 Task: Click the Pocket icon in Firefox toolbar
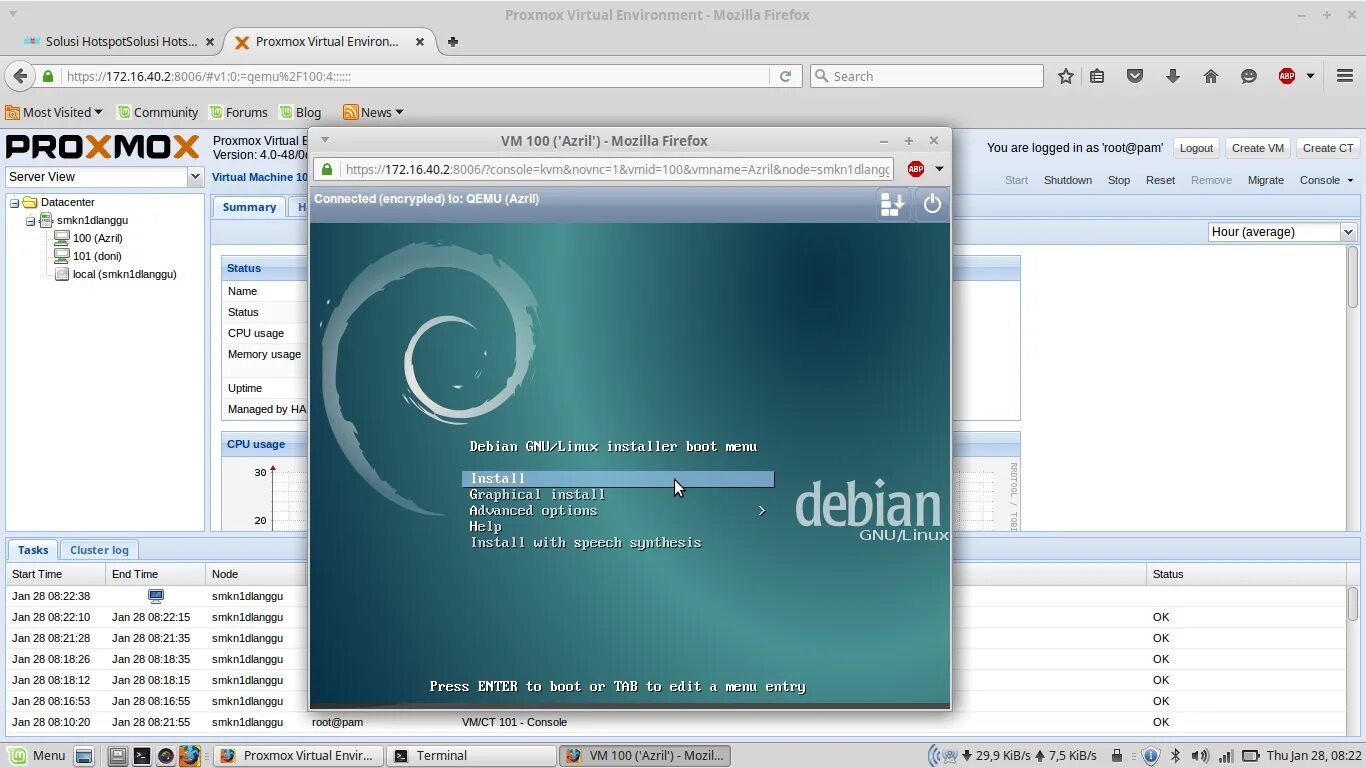1135,76
